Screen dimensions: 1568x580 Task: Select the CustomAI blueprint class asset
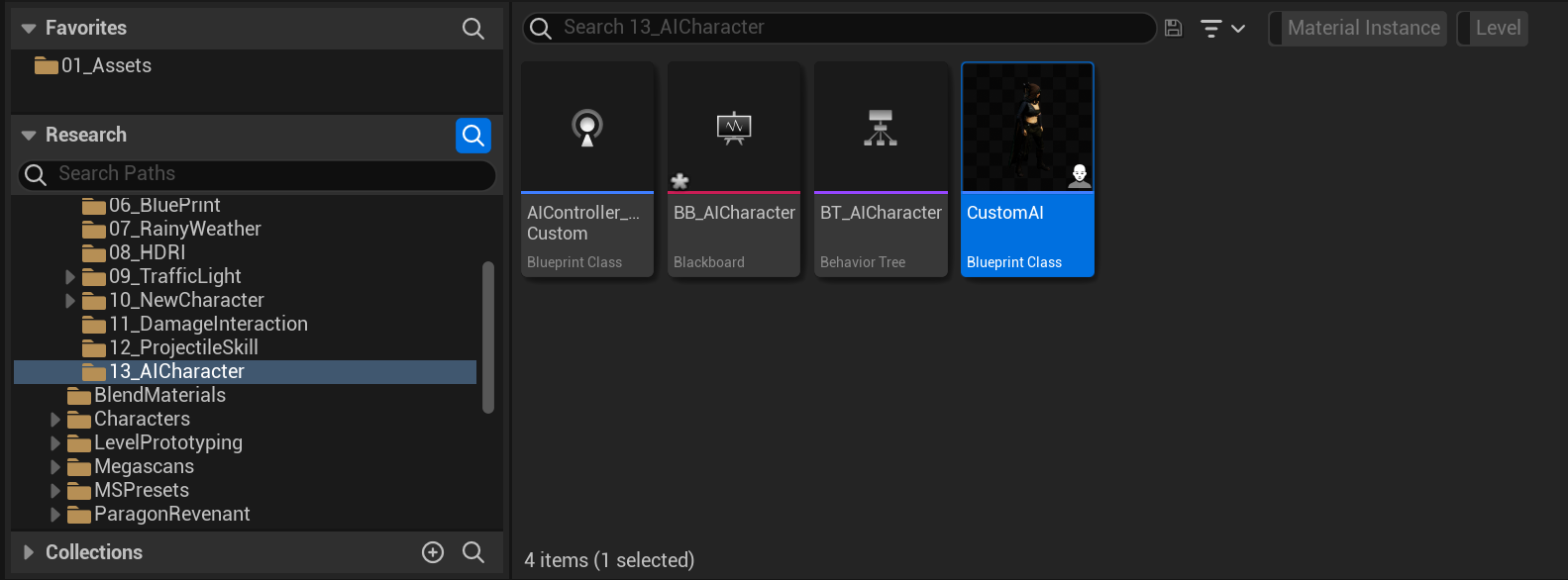(x=1027, y=169)
